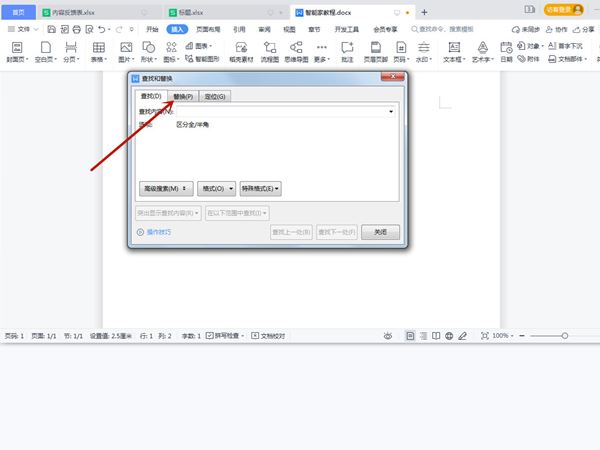Insert Page Number (页码)
The image size is (600, 450).
401,52
